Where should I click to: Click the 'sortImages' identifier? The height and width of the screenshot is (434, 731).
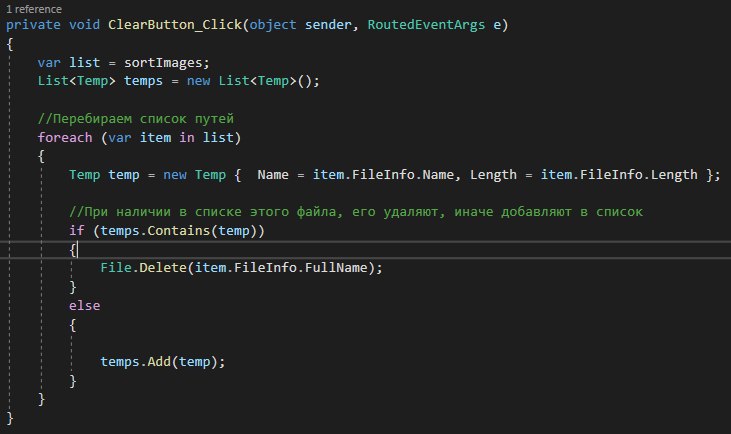(x=163, y=62)
